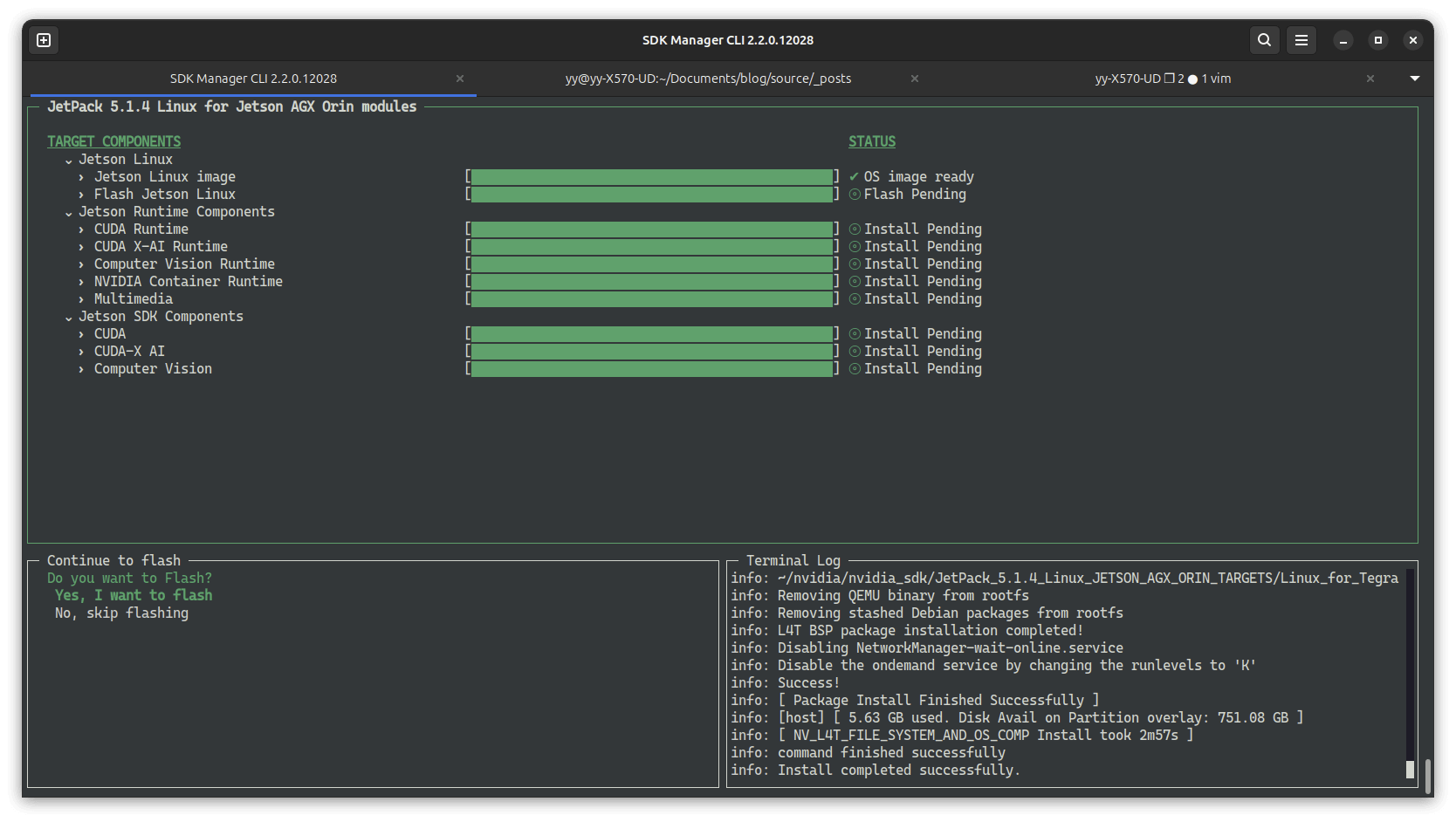Open the tab list dropdown arrow
This screenshot has width=1456, height=822.
[1415, 79]
